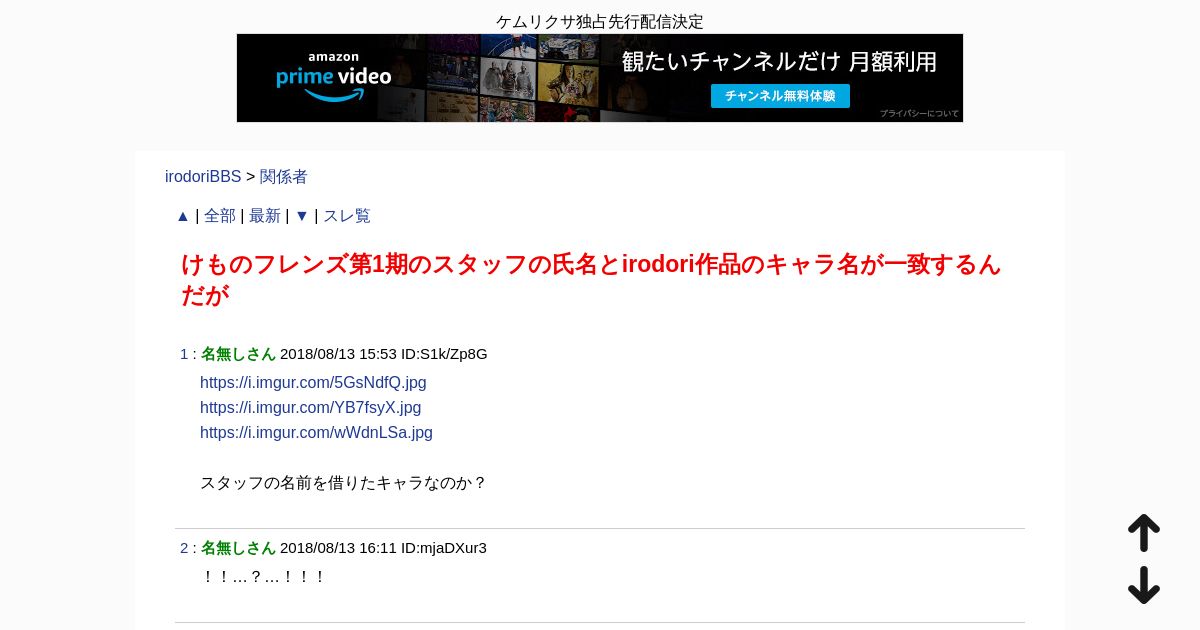Click the banner text 観たいチャンネルだけ 月額利用
This screenshot has height=630, width=1200.
point(779,62)
